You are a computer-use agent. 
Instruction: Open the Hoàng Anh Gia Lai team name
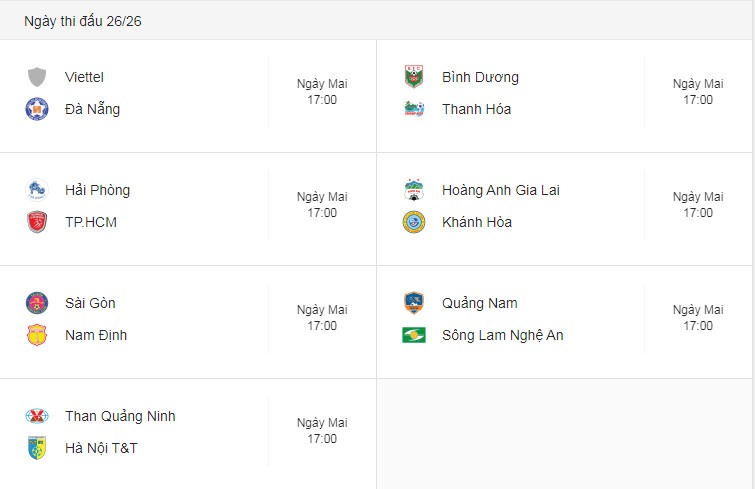tap(501, 190)
